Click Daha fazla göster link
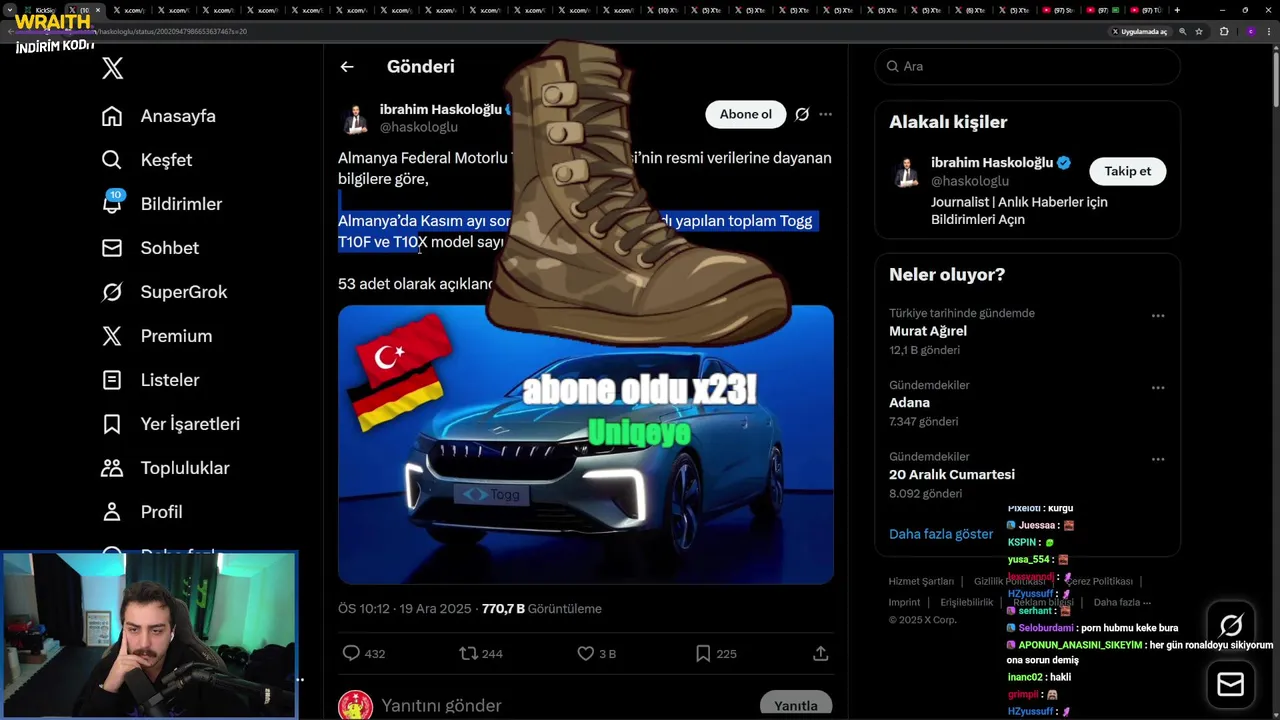 [x=940, y=534]
